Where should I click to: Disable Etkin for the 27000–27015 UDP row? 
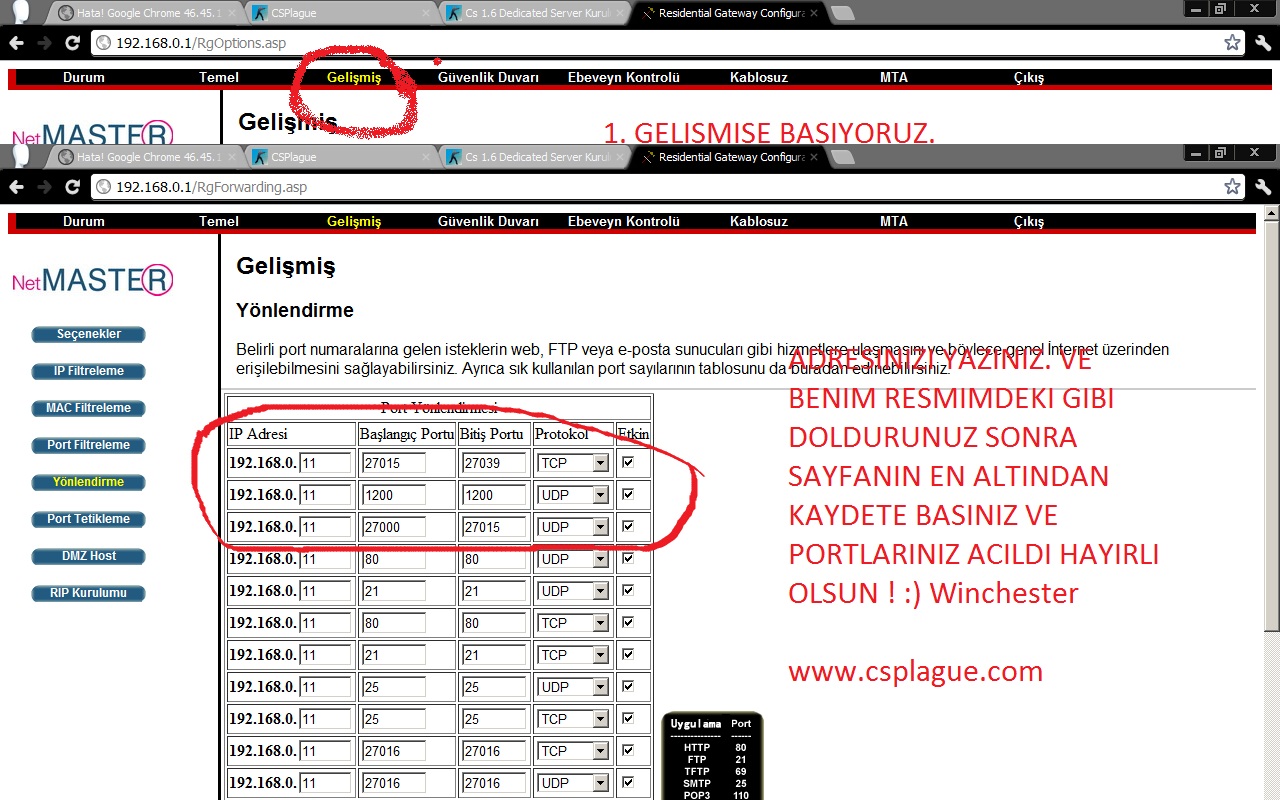click(x=628, y=526)
